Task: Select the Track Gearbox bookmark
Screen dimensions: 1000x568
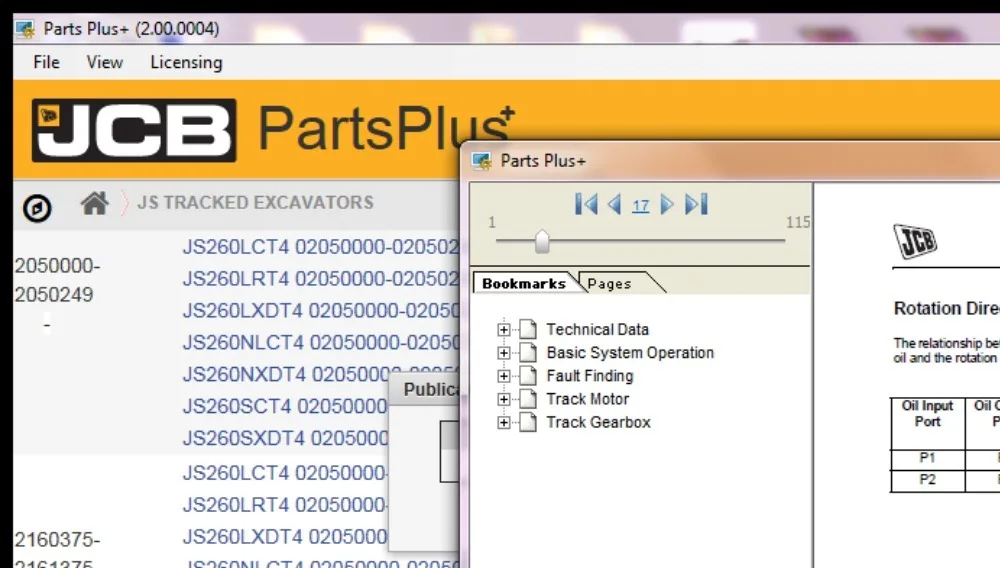Action: (598, 423)
